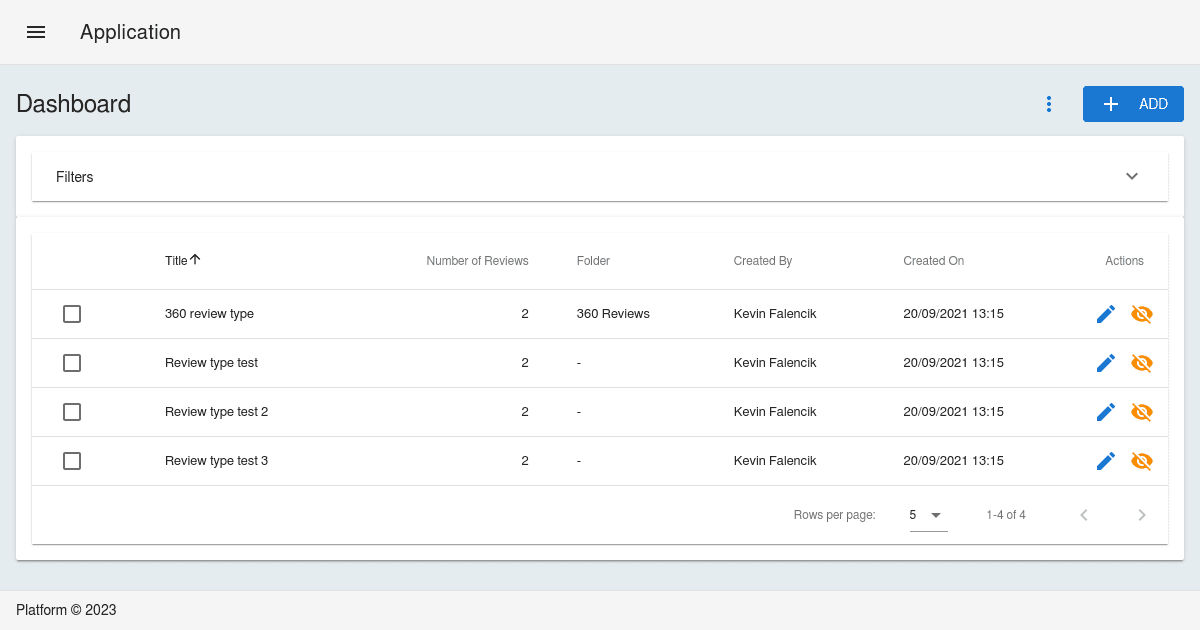Open the navigation hamburger menu
This screenshot has width=1200, height=630.
36,31
